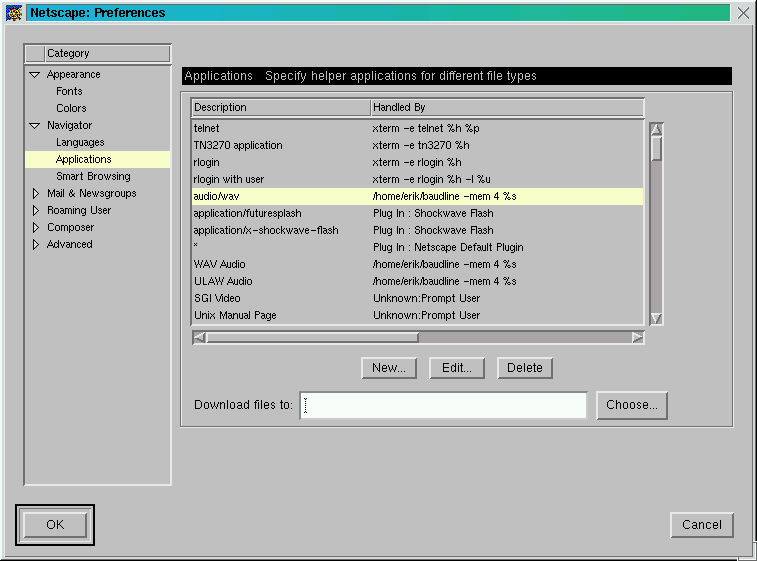Click the scroll down arrow of list

click(656, 318)
